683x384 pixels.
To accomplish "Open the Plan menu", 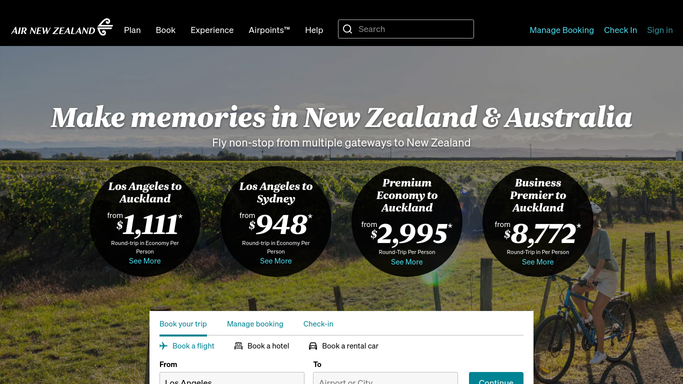I will coord(132,30).
